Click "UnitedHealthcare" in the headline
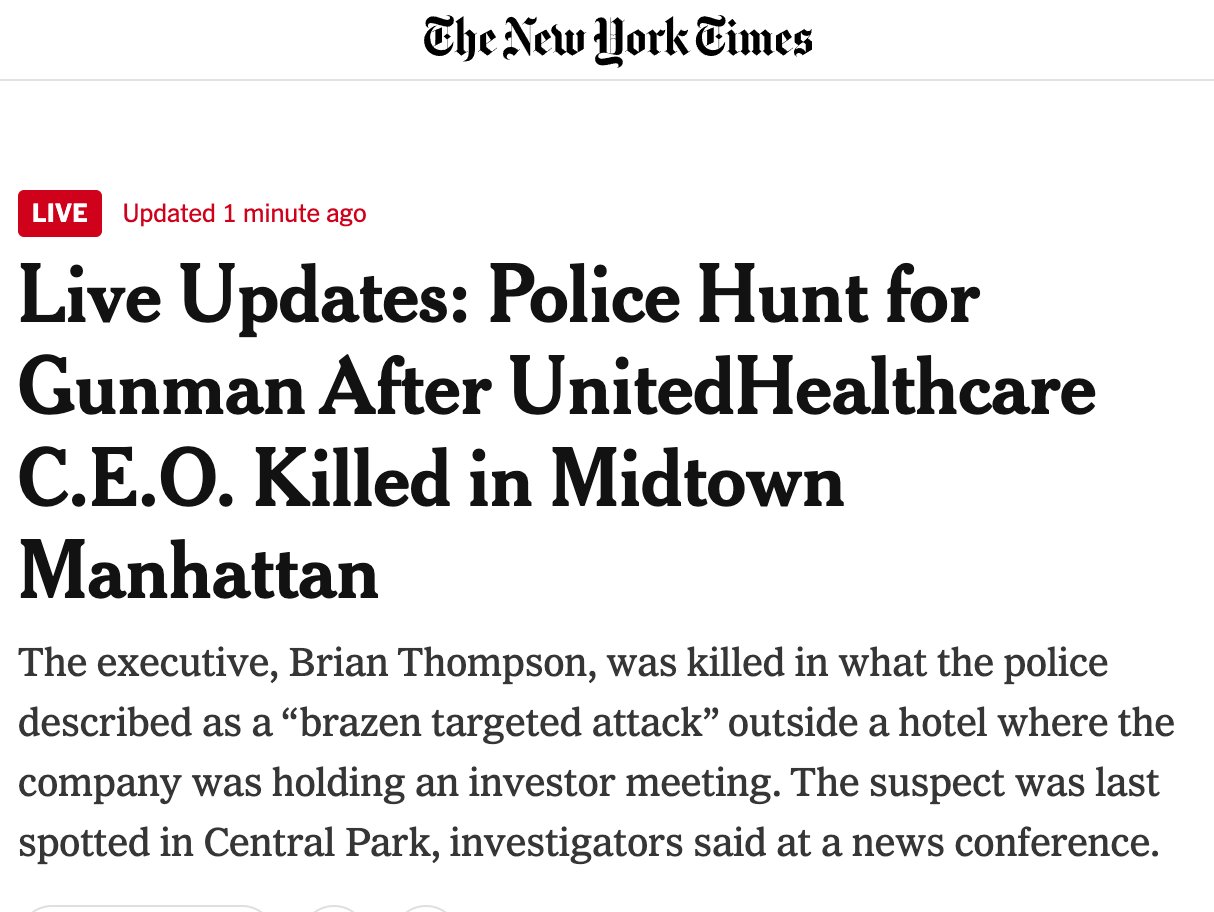 (804, 390)
